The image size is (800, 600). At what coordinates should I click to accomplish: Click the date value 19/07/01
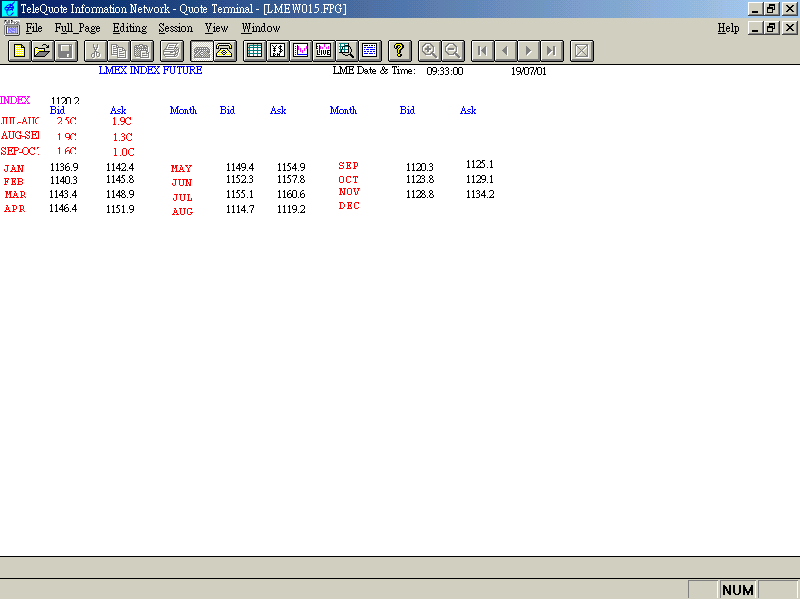[529, 71]
